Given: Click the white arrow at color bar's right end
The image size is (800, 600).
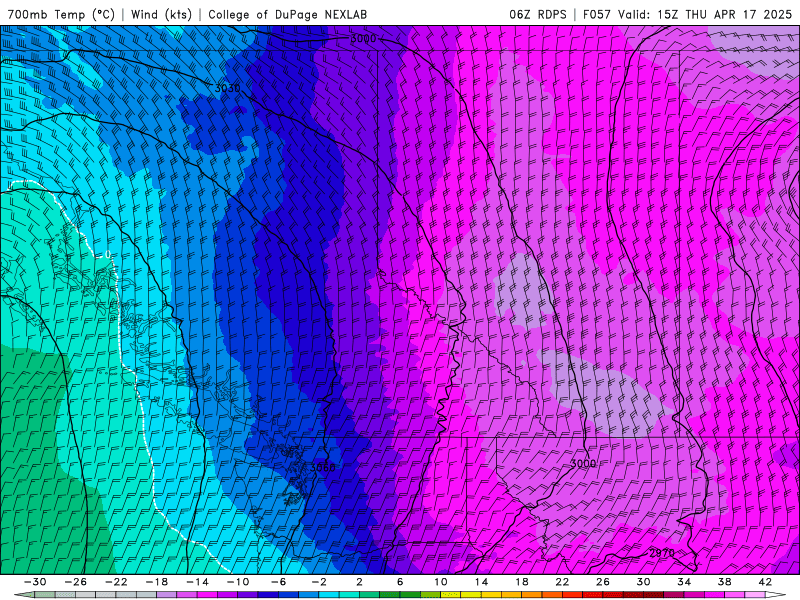Looking at the screenshot, I should click(776, 595).
